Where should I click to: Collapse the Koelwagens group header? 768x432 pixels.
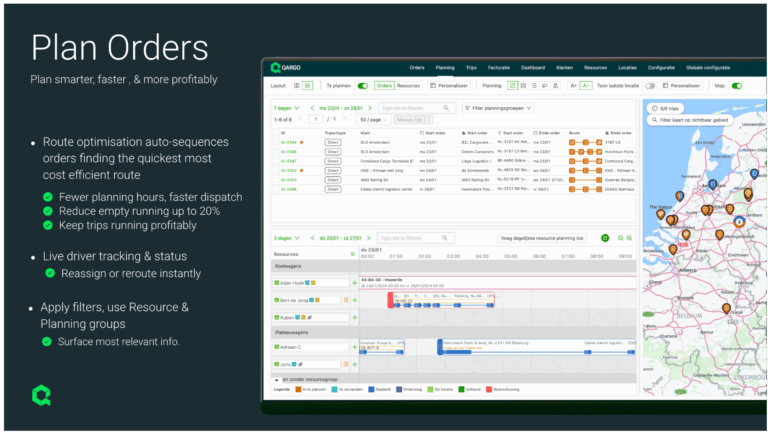coord(454,266)
